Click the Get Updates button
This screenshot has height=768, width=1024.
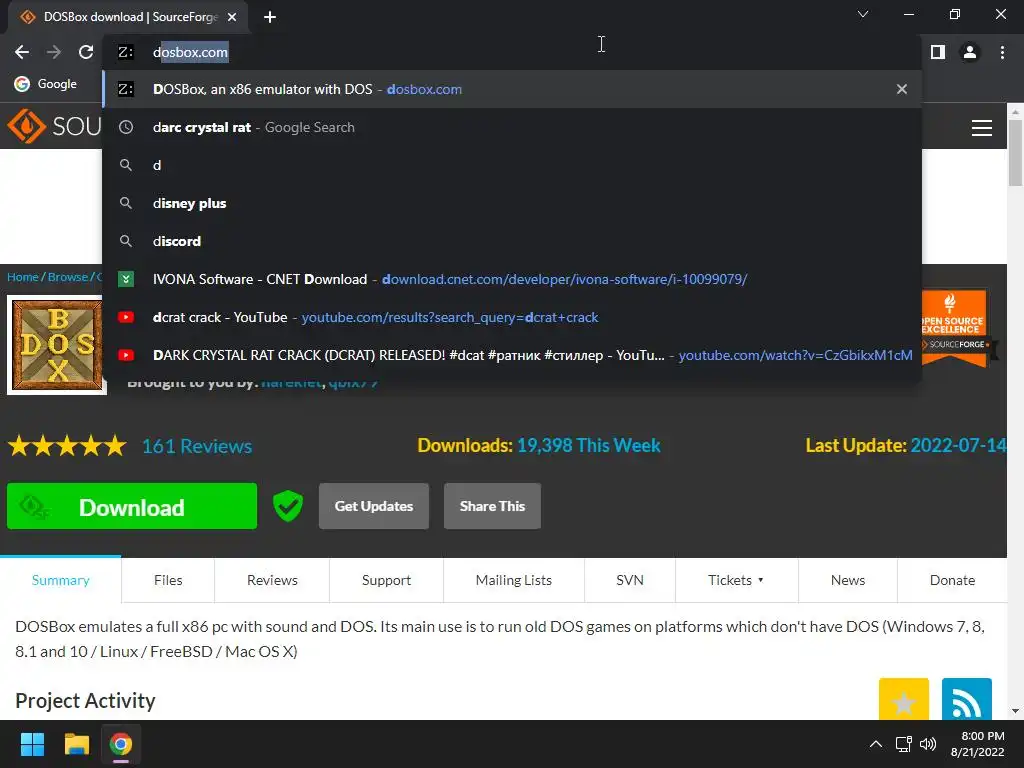point(374,506)
